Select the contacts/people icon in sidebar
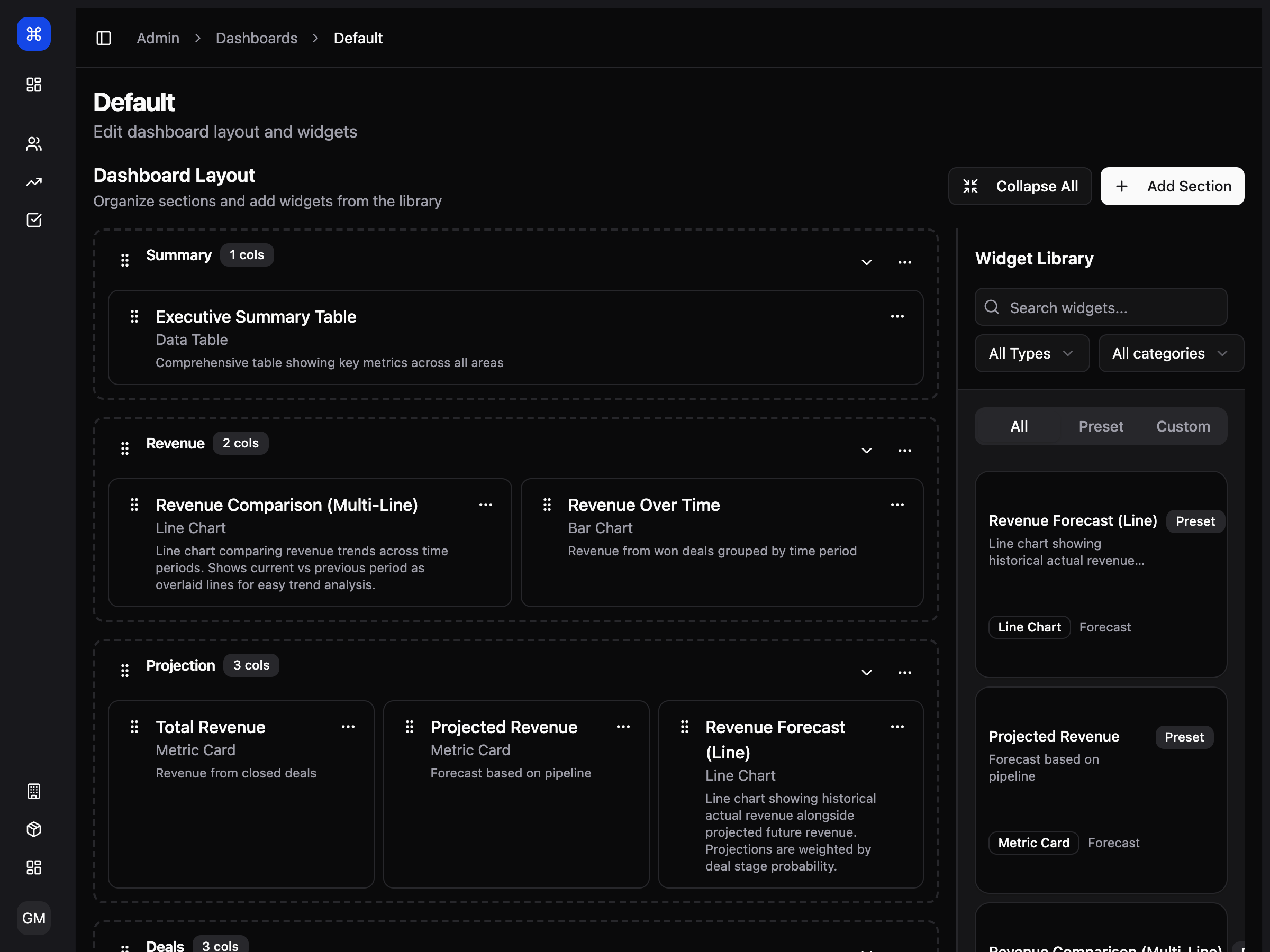Image resolution: width=1270 pixels, height=952 pixels. 33,143
